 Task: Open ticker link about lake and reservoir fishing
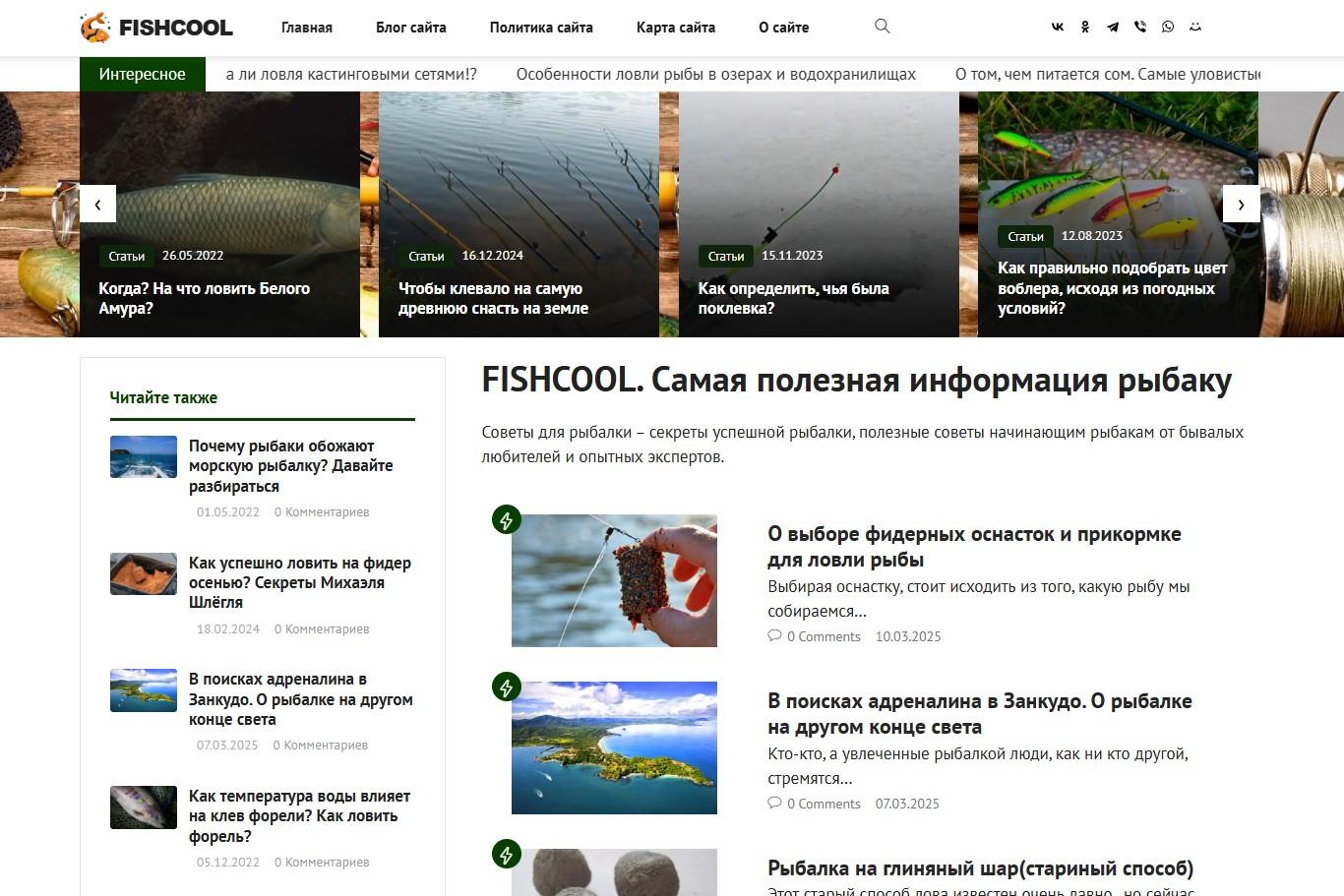(716, 74)
